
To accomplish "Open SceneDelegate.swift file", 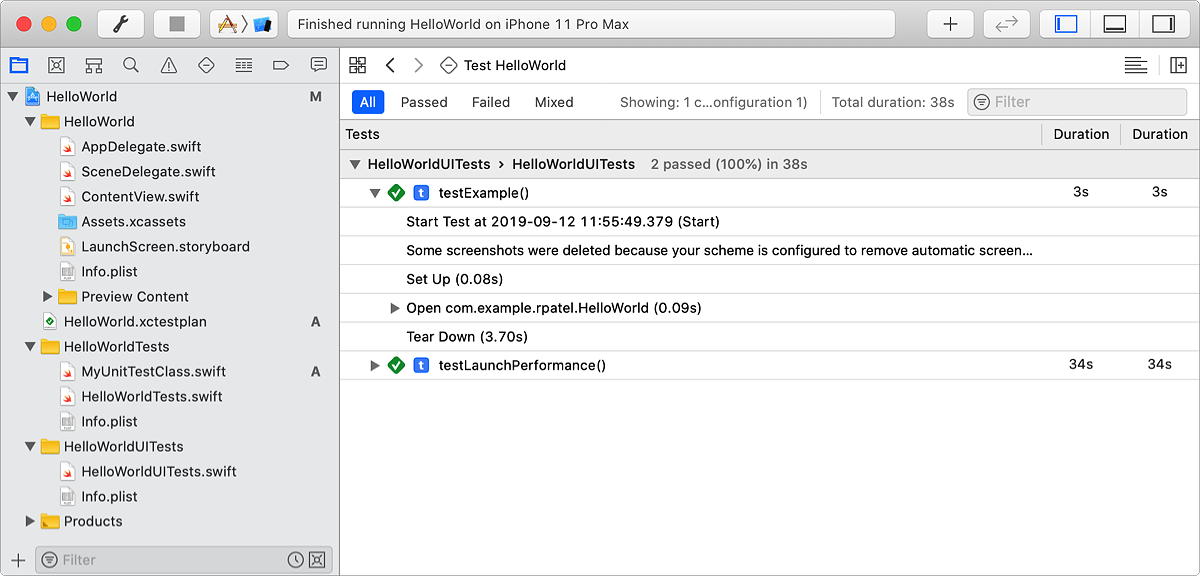I will [148, 172].
